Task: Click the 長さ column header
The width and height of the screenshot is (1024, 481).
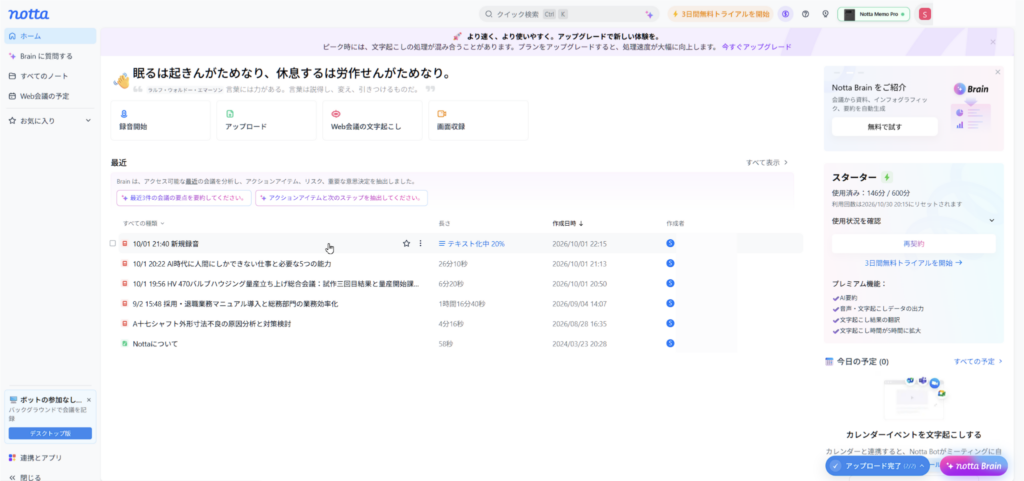Action: [x=444, y=223]
